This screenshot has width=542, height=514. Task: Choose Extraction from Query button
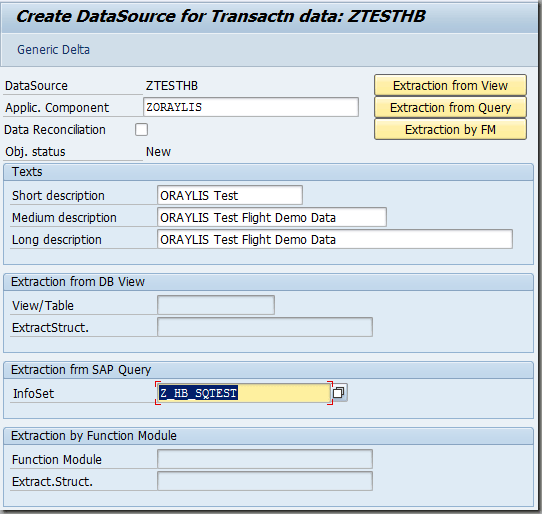[x=450, y=108]
